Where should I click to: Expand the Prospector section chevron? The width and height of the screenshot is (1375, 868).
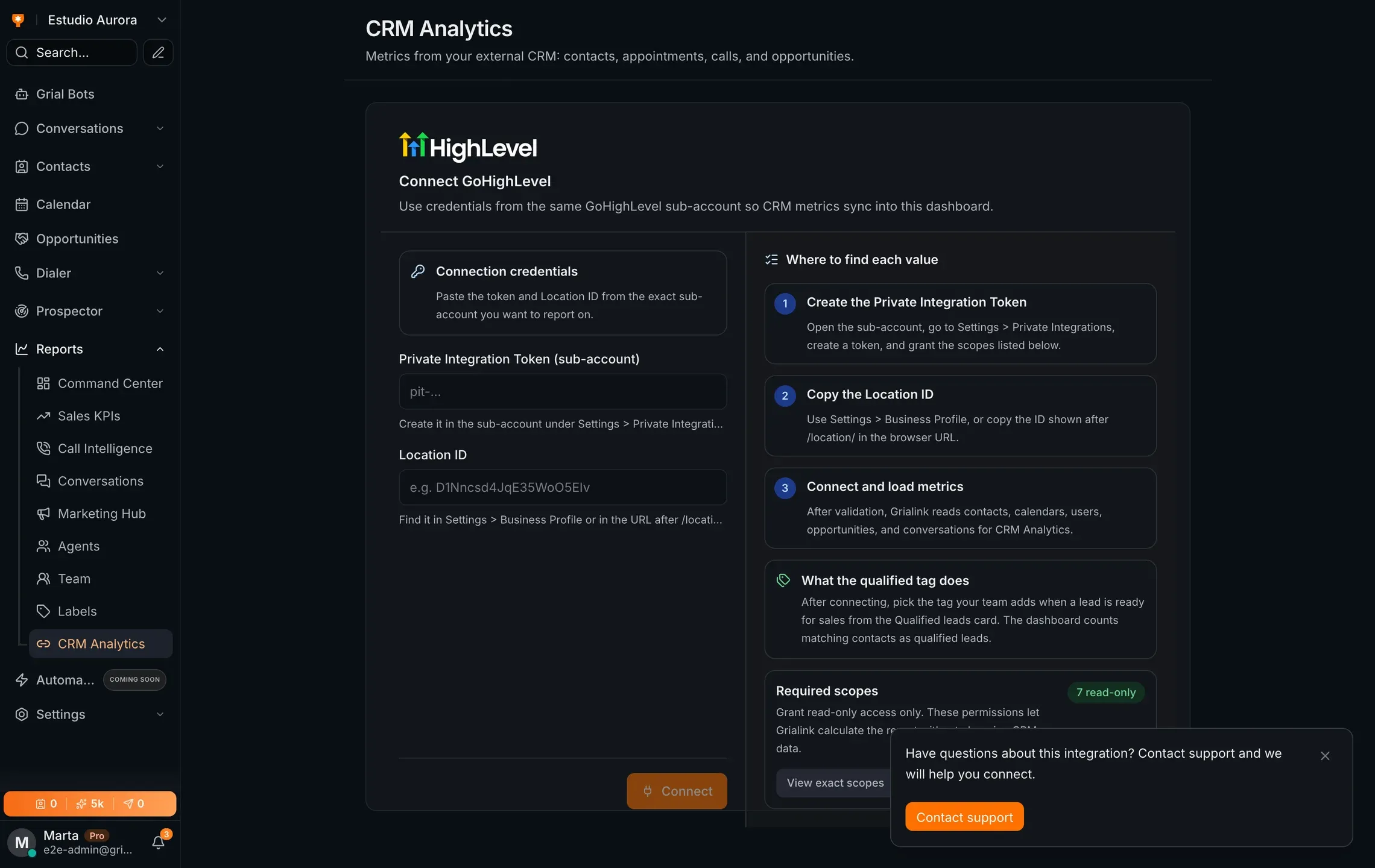point(160,311)
